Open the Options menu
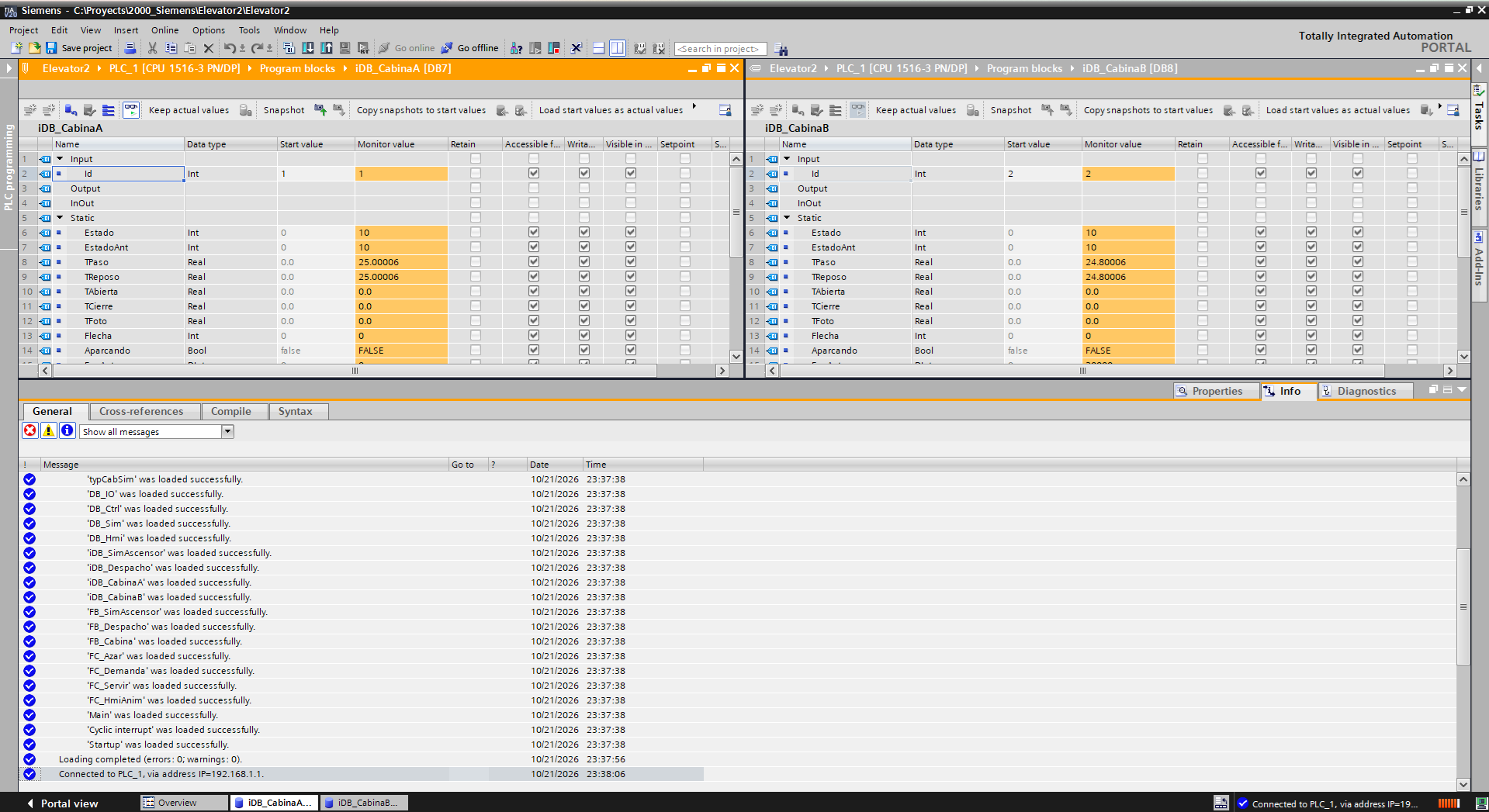Screen dimensions: 1489x812 pyautogui.click(x=209, y=30)
